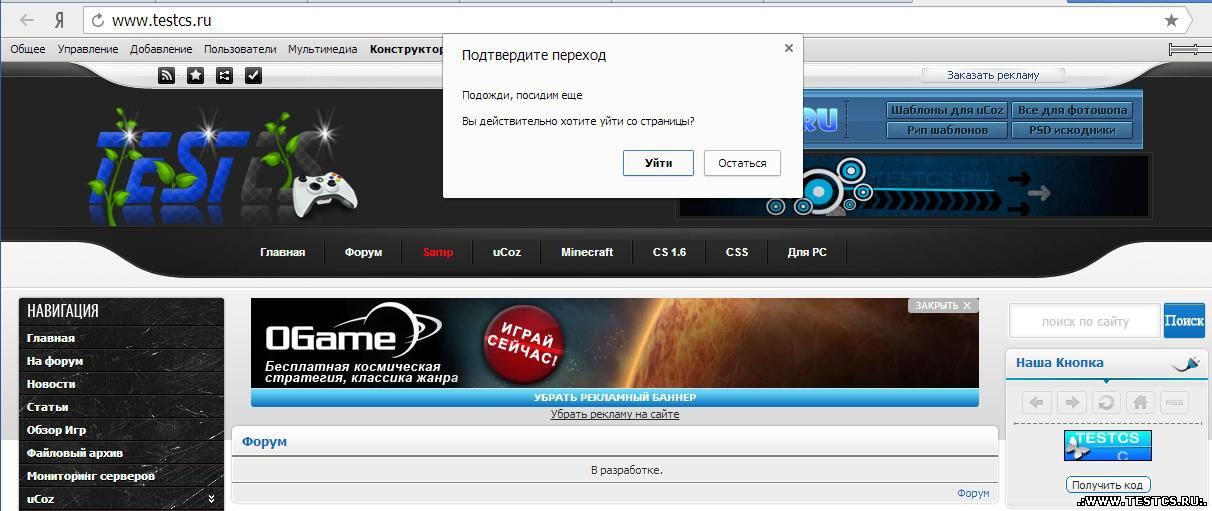
Task: Go to Главная in top nav
Action: [282, 252]
